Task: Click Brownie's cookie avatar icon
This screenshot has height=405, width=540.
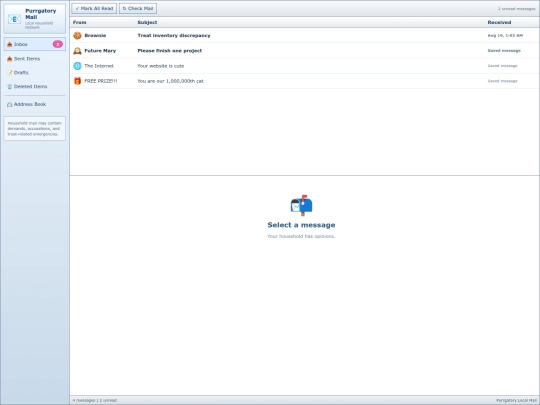Action: tap(77, 35)
